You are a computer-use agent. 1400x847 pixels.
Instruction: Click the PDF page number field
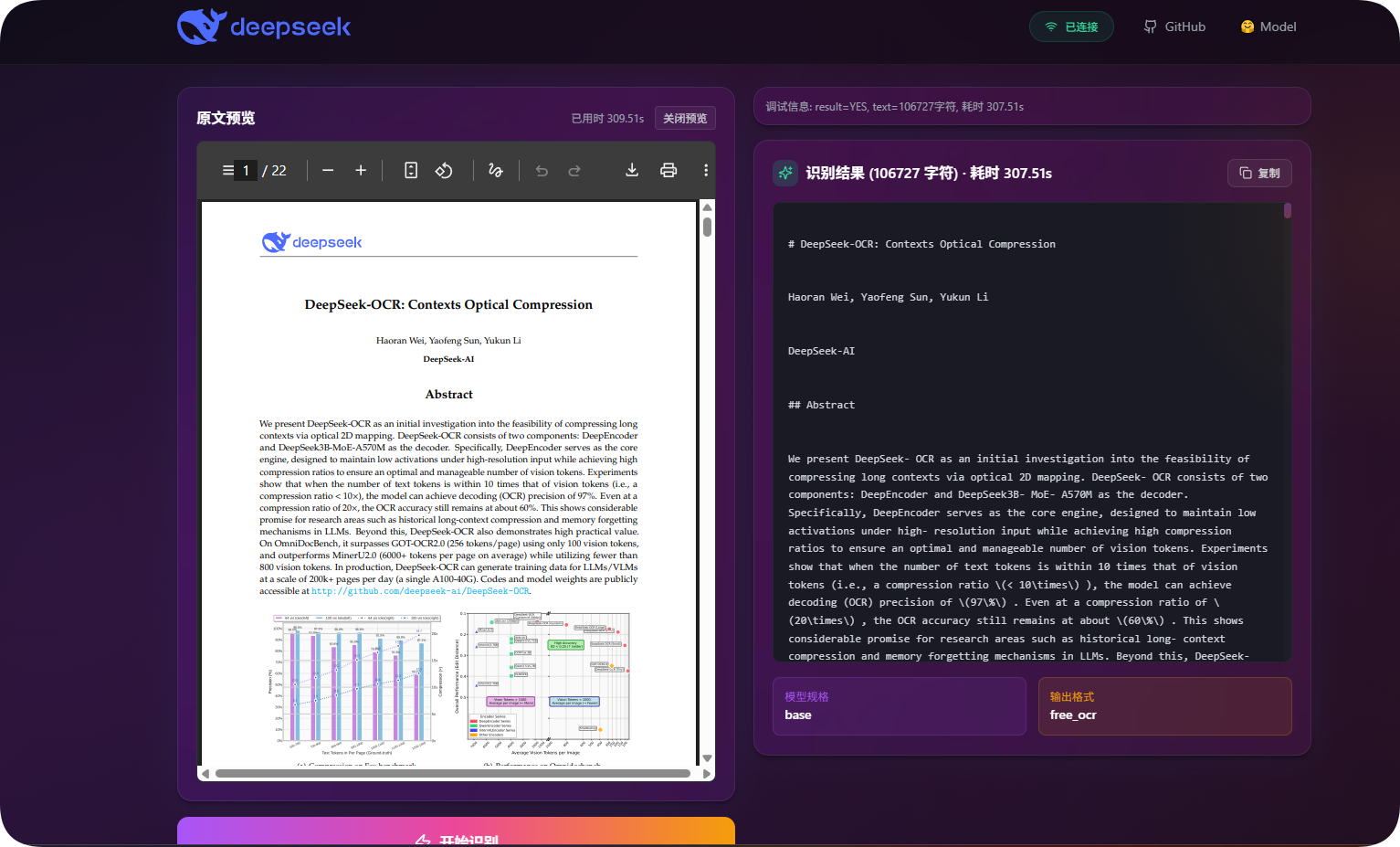click(x=246, y=170)
